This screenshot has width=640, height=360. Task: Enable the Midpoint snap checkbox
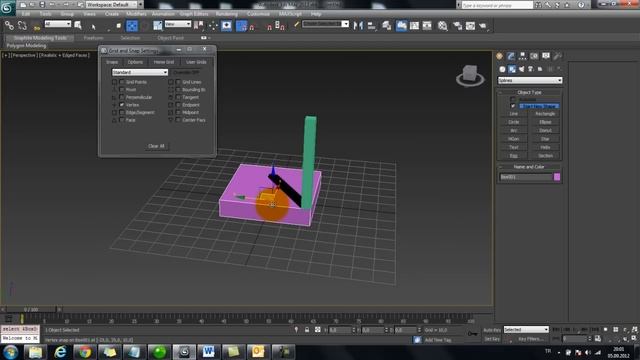click(178, 112)
